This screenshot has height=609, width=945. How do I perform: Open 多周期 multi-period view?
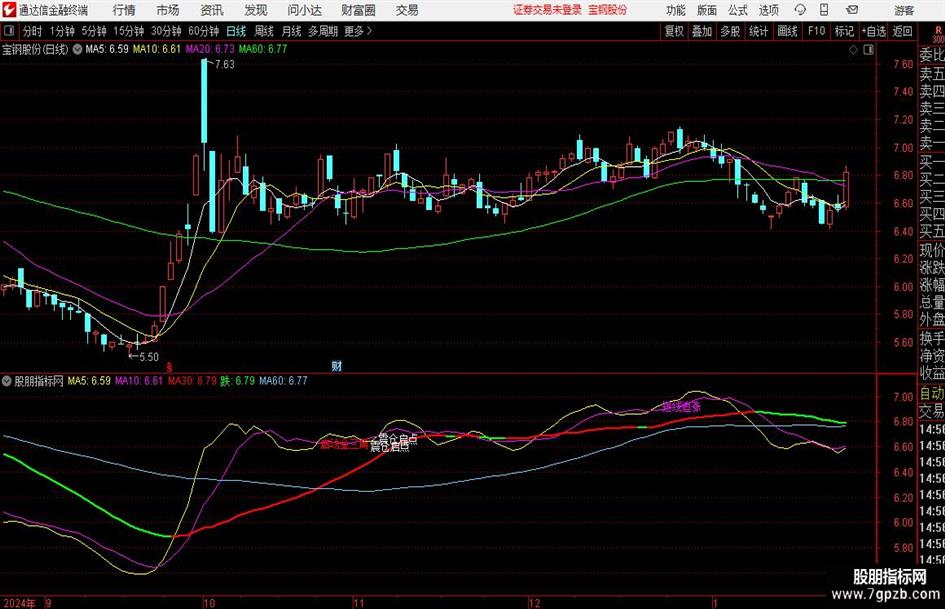(323, 31)
